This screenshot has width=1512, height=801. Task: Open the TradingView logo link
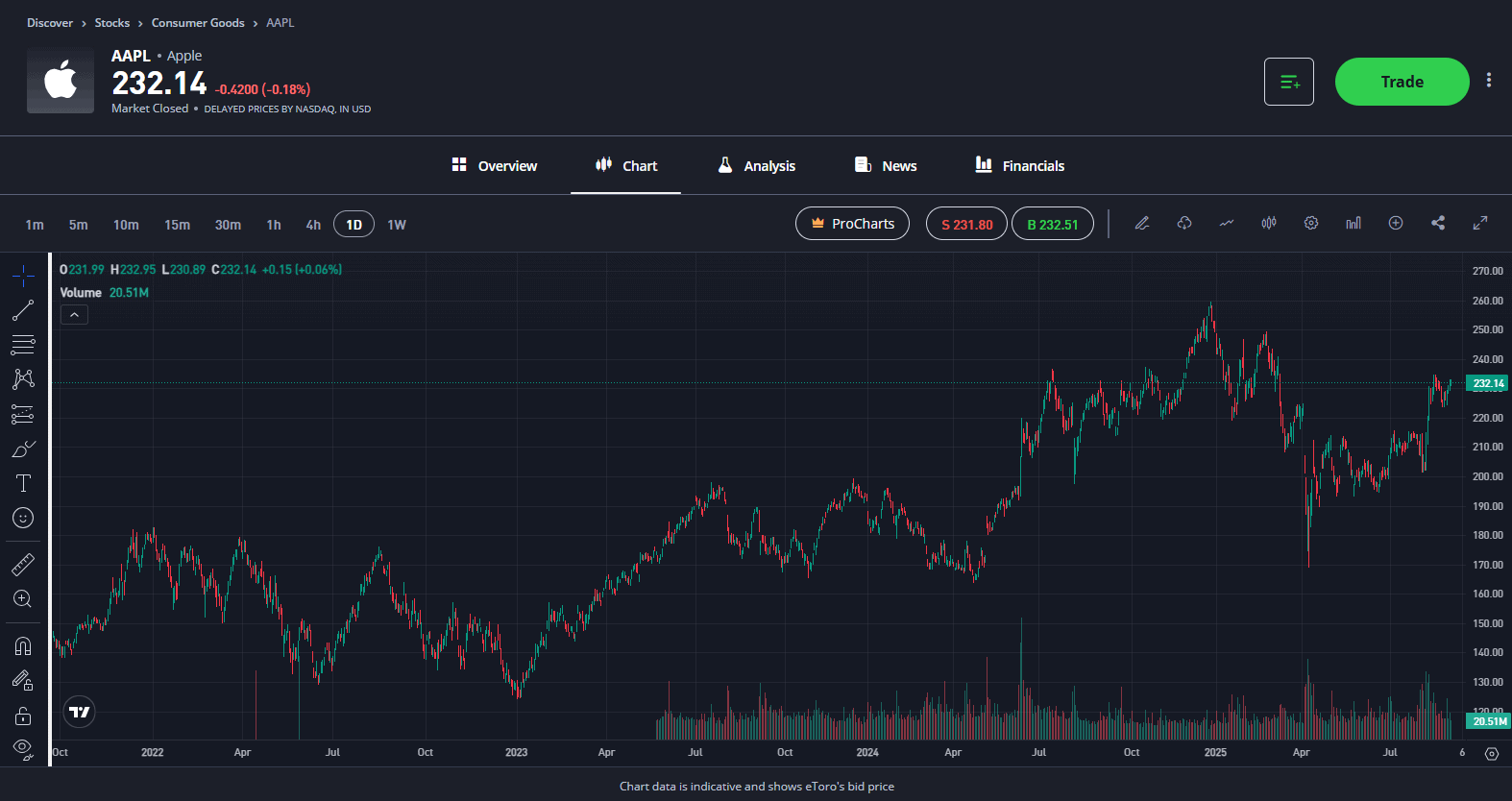tap(80, 712)
